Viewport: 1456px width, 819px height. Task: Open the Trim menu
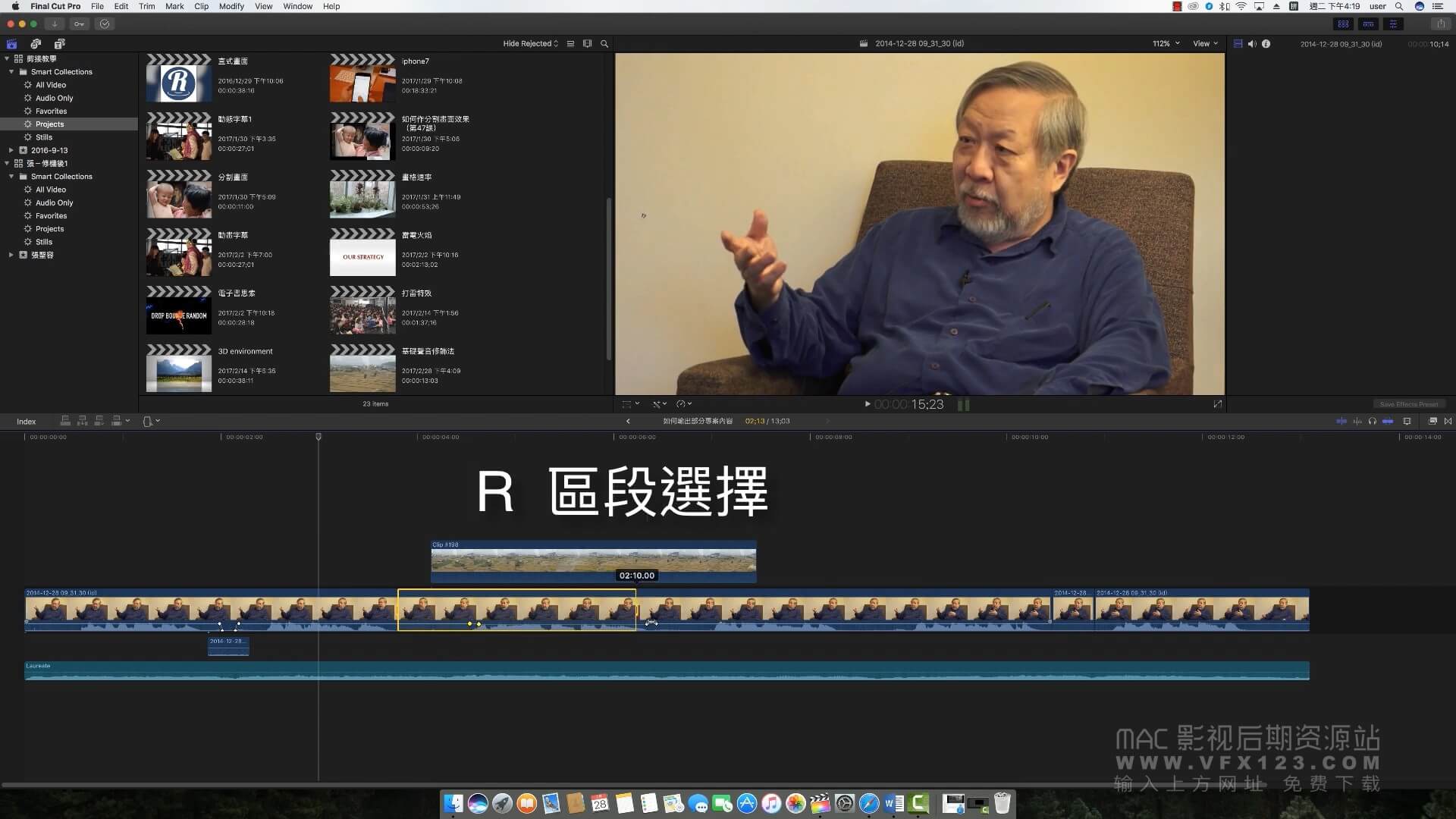click(x=147, y=6)
